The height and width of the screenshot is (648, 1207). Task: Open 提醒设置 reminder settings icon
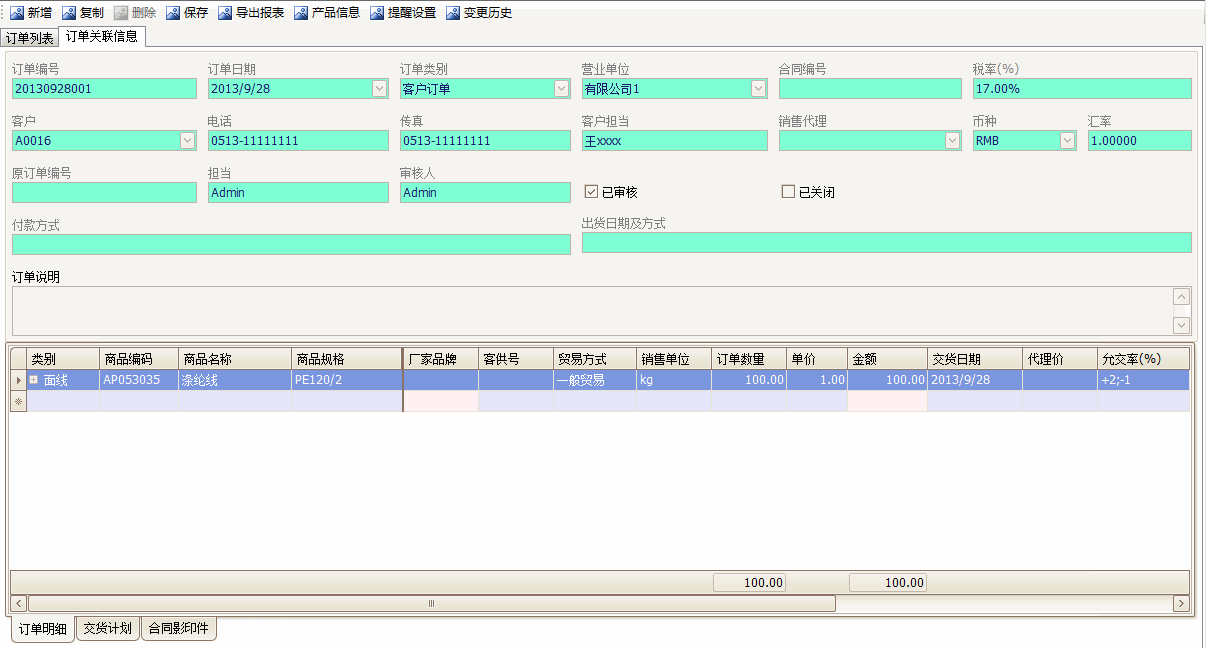pyautogui.click(x=377, y=13)
